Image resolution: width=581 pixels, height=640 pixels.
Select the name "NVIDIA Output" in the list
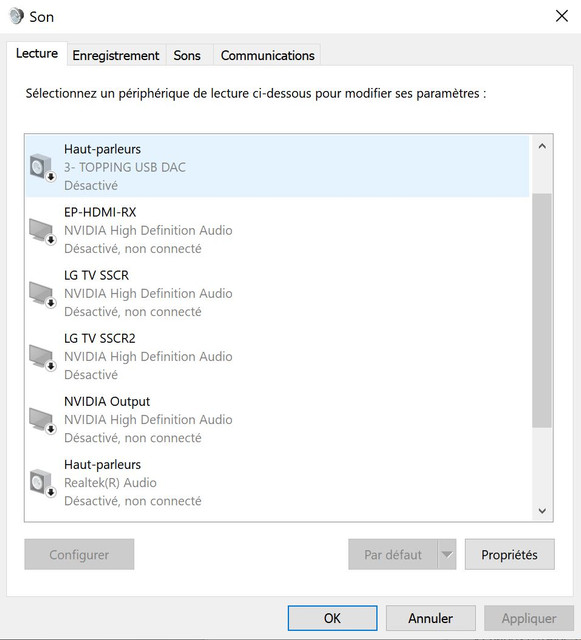[x=107, y=402]
